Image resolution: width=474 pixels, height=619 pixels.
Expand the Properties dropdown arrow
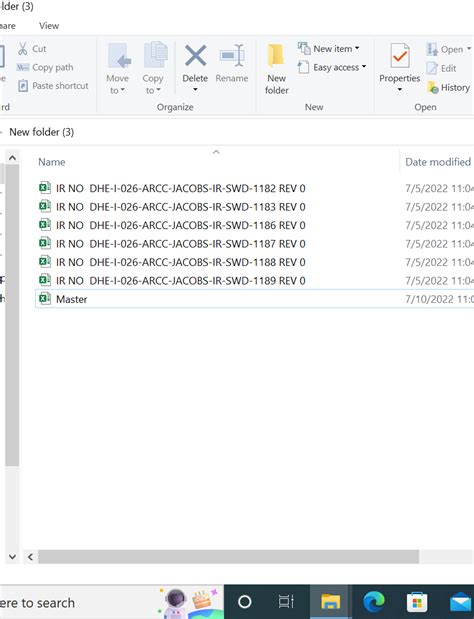tap(400, 90)
